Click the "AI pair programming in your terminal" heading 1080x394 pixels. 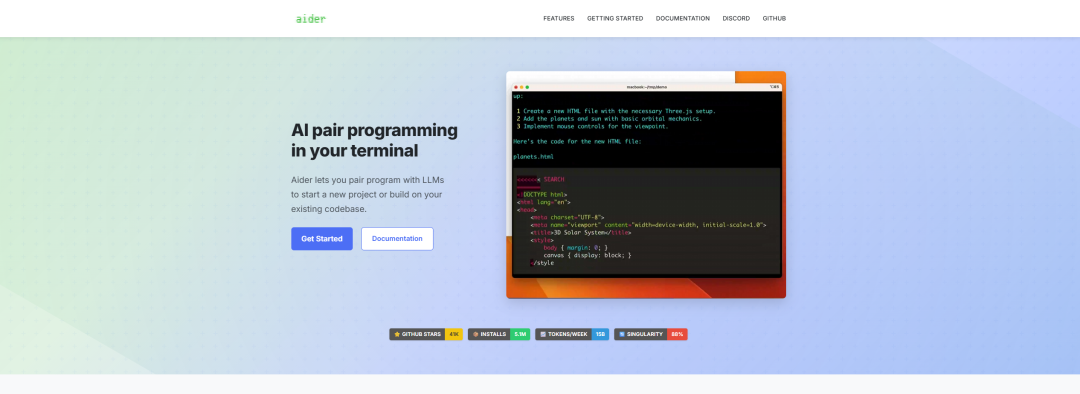(x=374, y=140)
